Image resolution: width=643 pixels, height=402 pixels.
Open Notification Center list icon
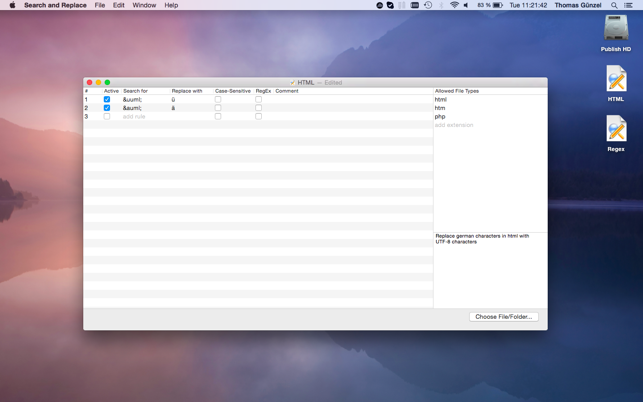tap(628, 5)
